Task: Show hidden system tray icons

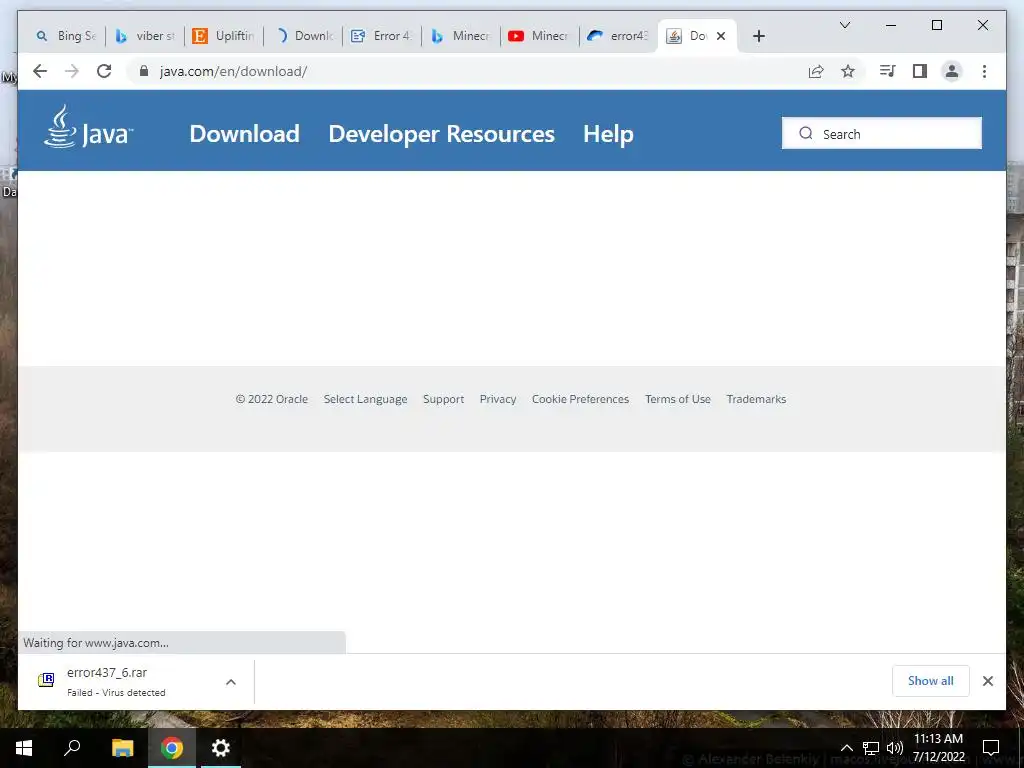Action: (846, 748)
